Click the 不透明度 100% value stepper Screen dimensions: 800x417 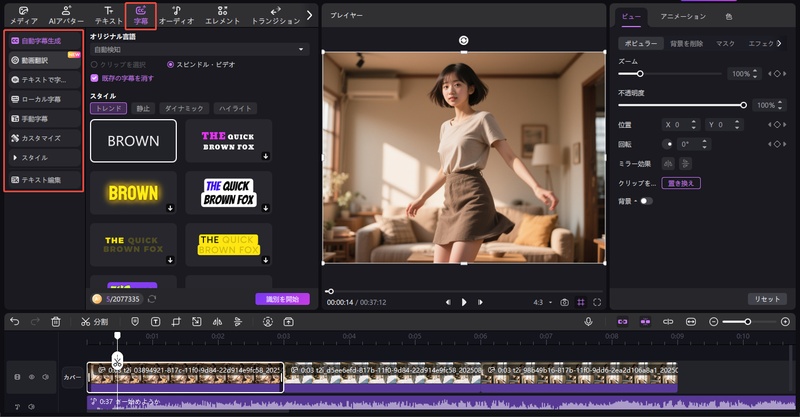(780, 105)
